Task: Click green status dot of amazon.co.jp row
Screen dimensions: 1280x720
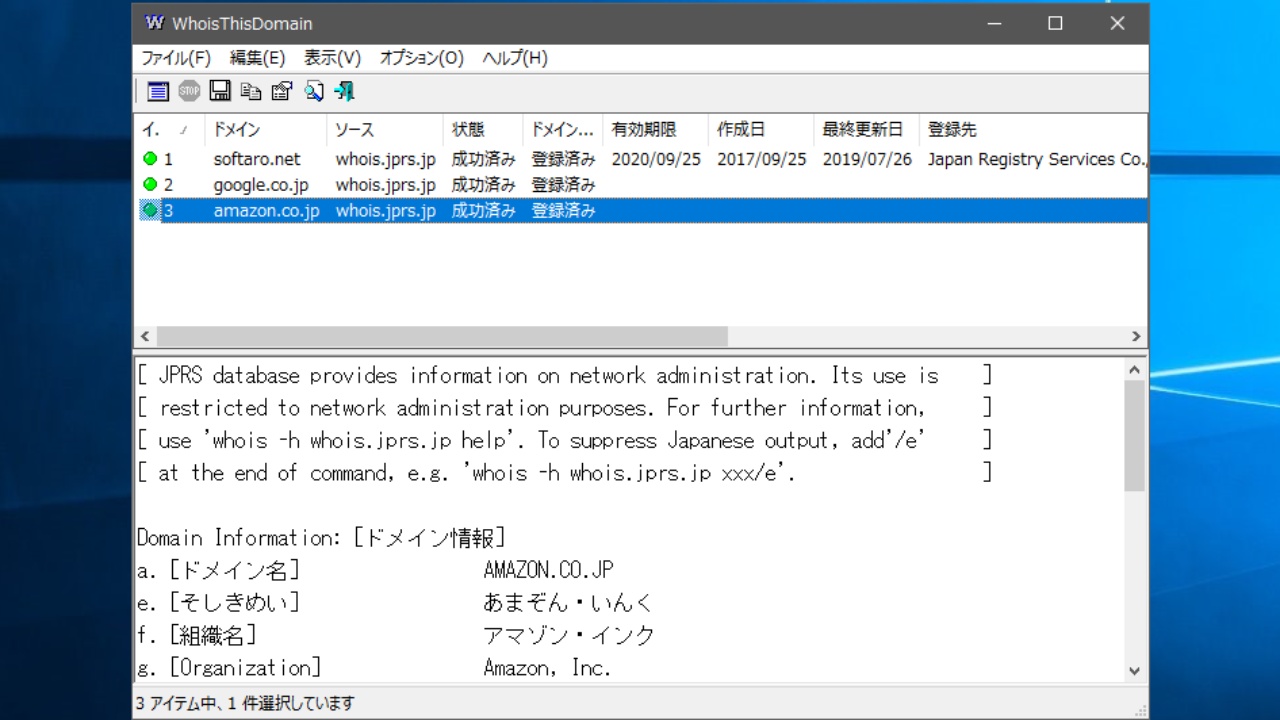Action: (150, 210)
